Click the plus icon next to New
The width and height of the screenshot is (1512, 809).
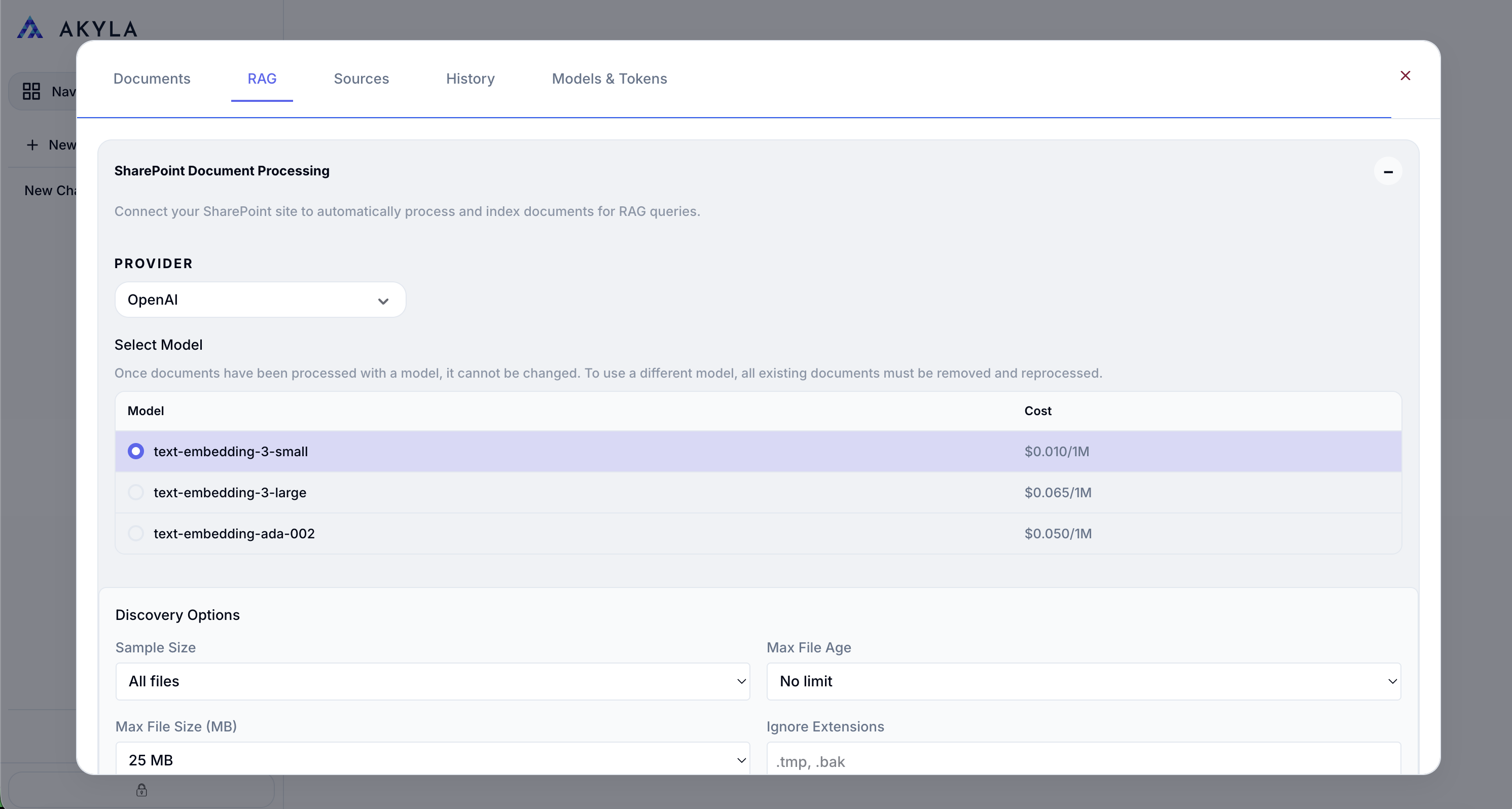click(33, 145)
